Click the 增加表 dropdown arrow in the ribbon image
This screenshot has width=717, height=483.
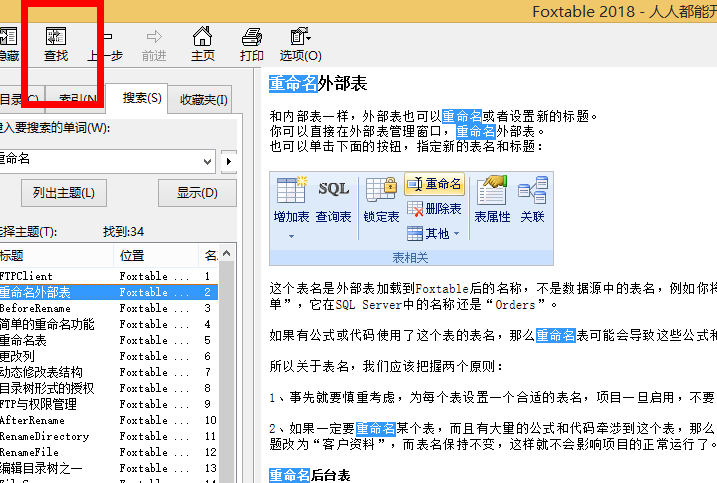pos(291,236)
